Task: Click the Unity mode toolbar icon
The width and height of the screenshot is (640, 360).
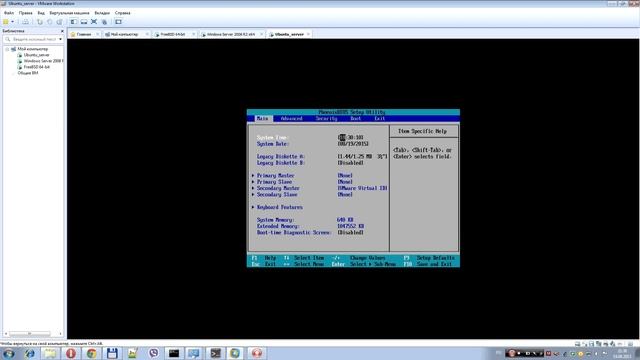Action: point(104,22)
